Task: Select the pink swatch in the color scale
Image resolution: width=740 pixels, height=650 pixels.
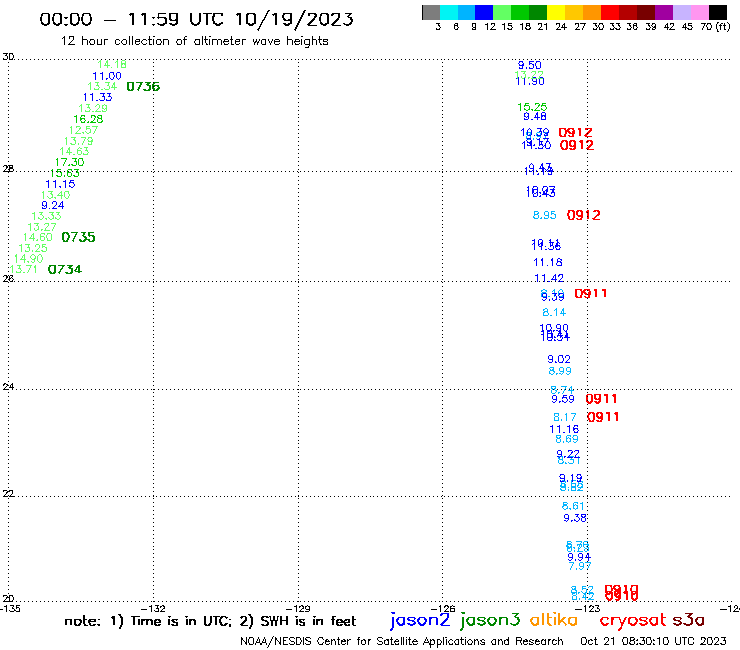Action: point(699,12)
